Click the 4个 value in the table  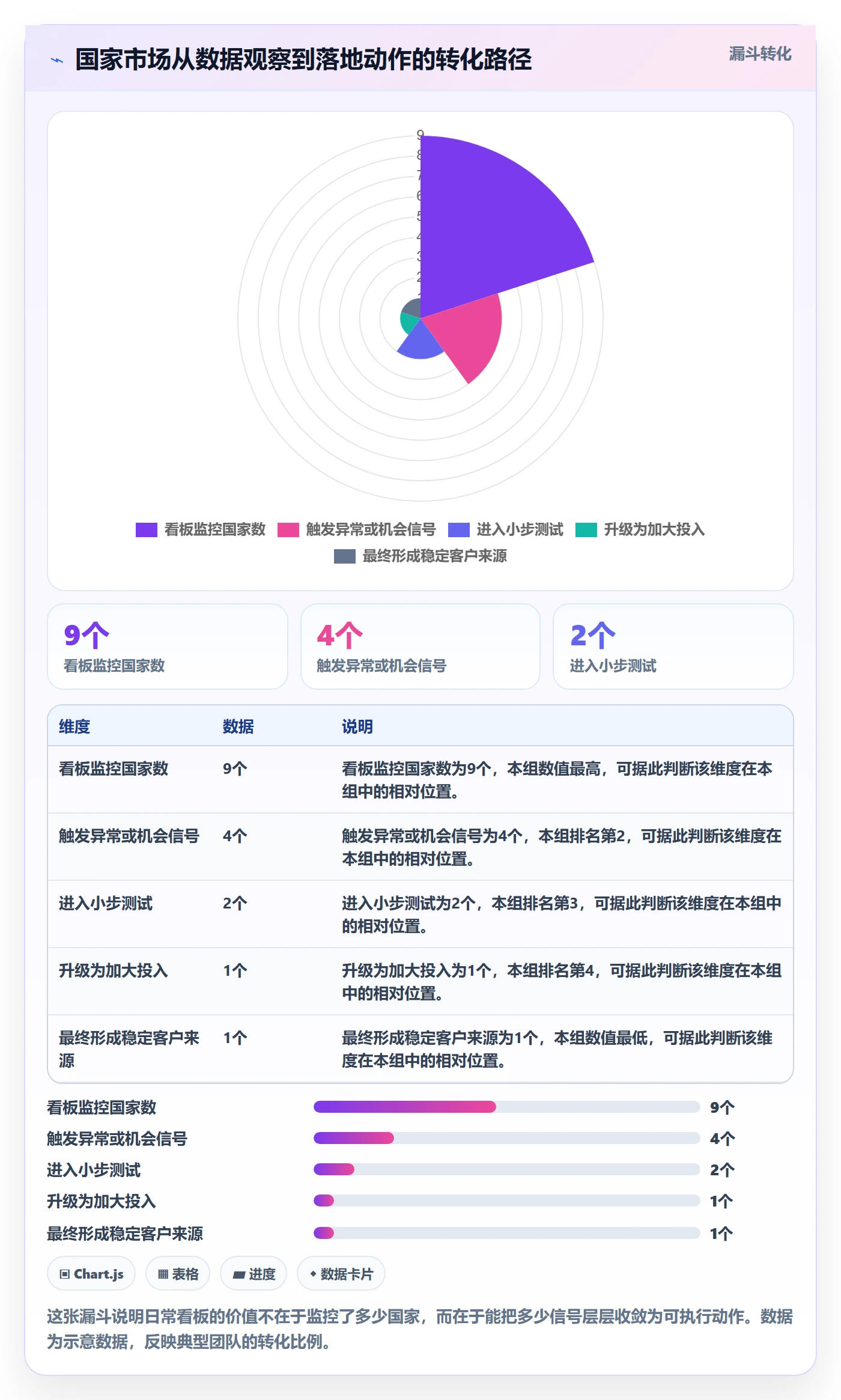pyautogui.click(x=235, y=836)
